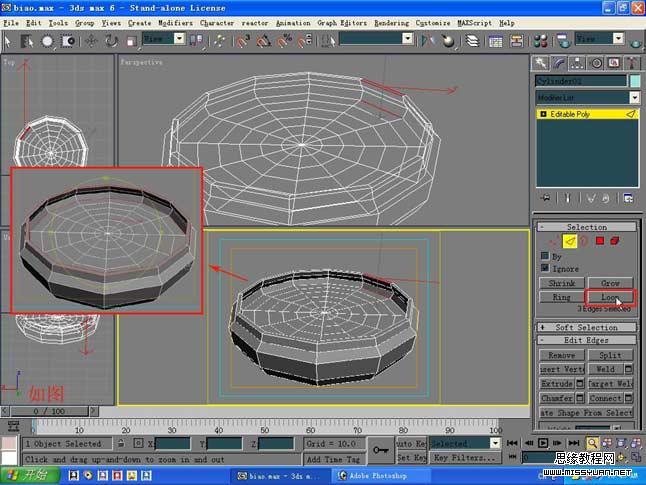Expand the Soft Selection rollout

586,328
